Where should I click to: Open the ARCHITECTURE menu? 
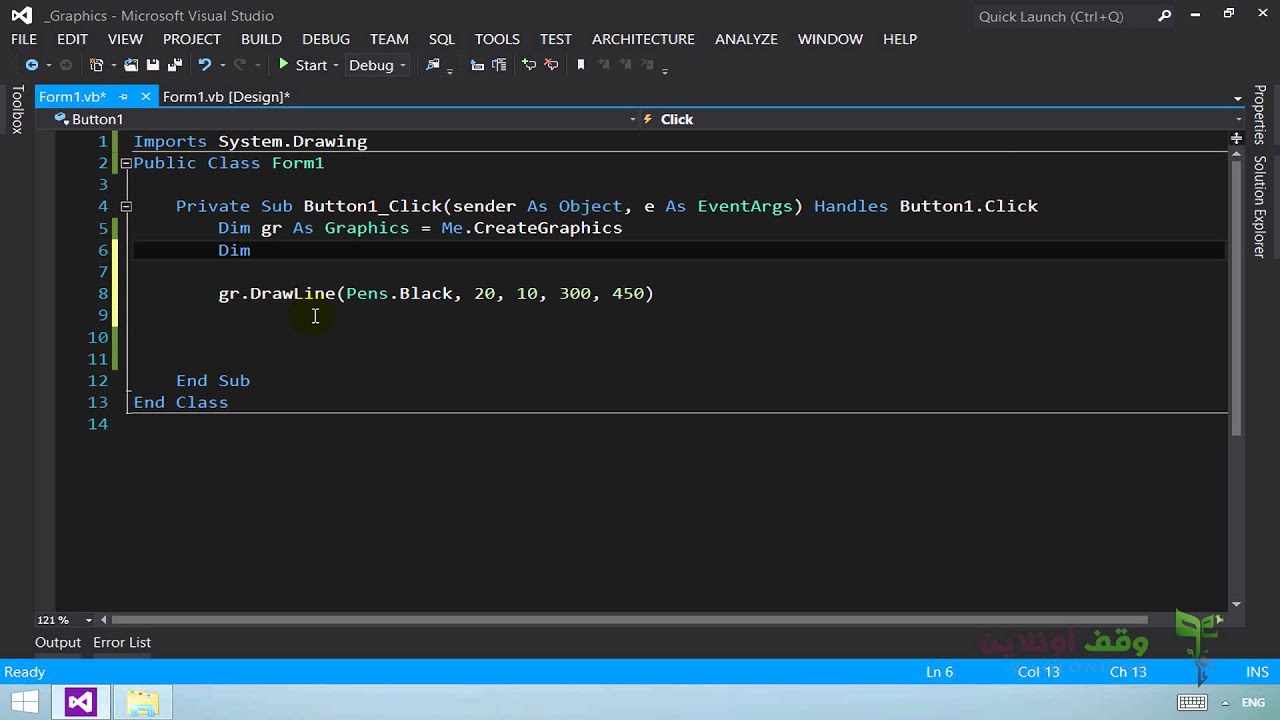[643, 39]
